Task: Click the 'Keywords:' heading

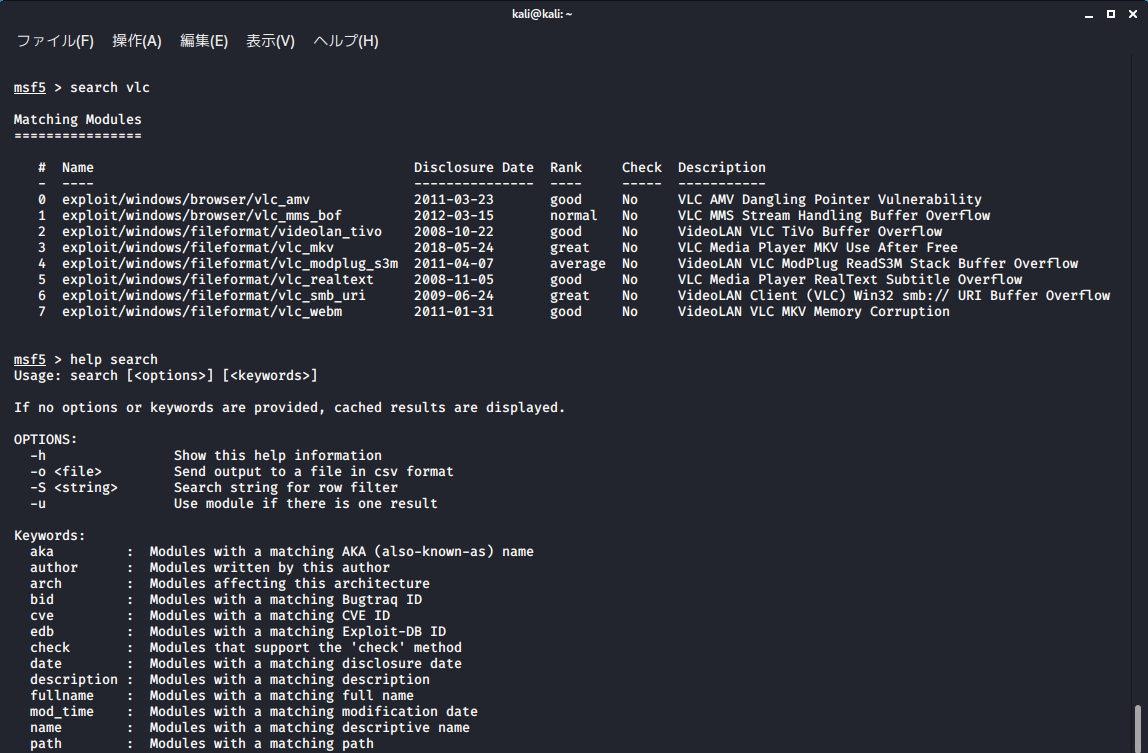Action: point(50,536)
